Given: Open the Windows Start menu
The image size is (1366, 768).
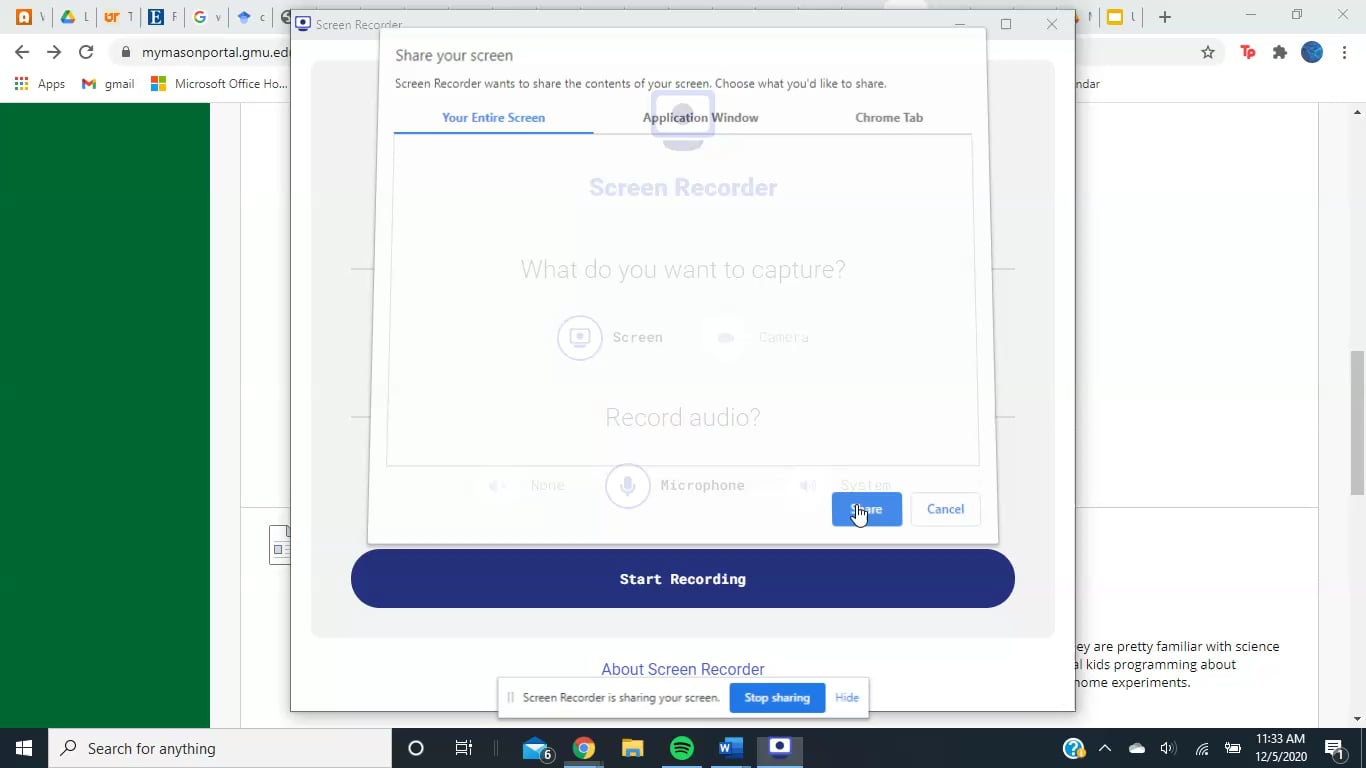Looking at the screenshot, I should [24, 748].
